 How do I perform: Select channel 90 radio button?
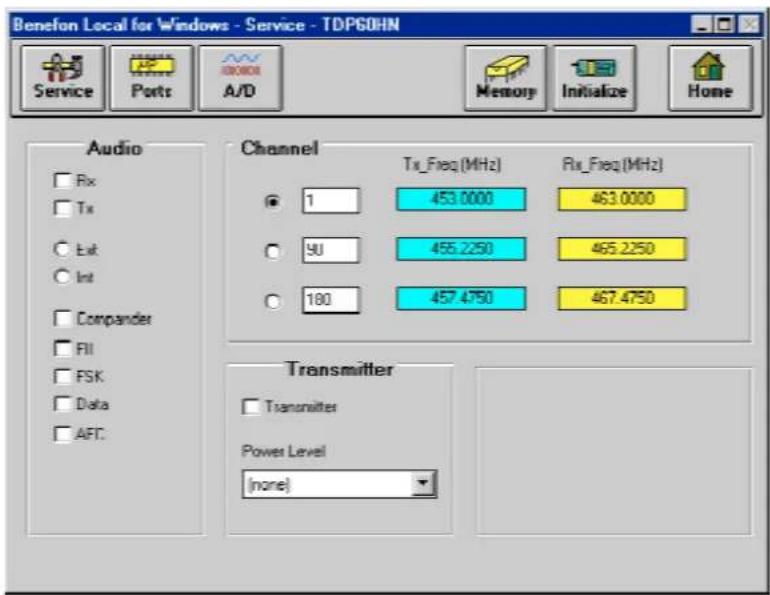[273, 251]
